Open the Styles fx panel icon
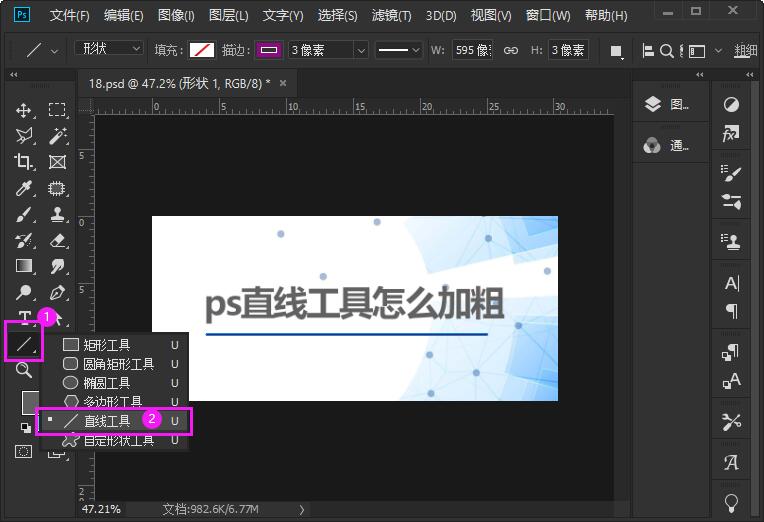 [731, 133]
